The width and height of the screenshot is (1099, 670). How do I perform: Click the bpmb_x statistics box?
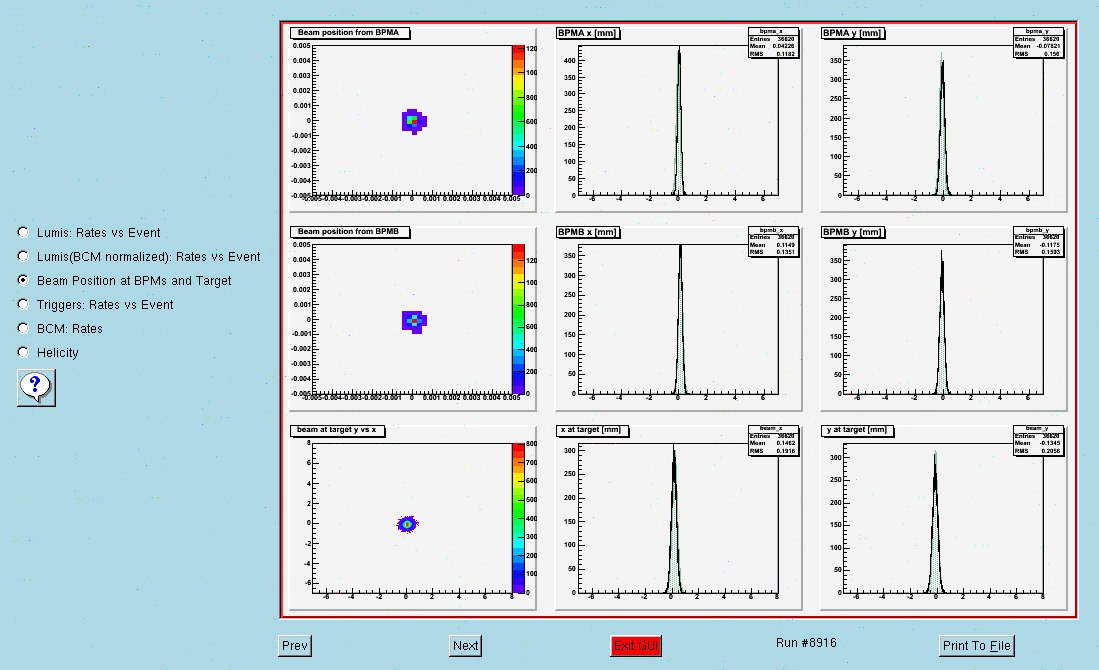click(773, 242)
